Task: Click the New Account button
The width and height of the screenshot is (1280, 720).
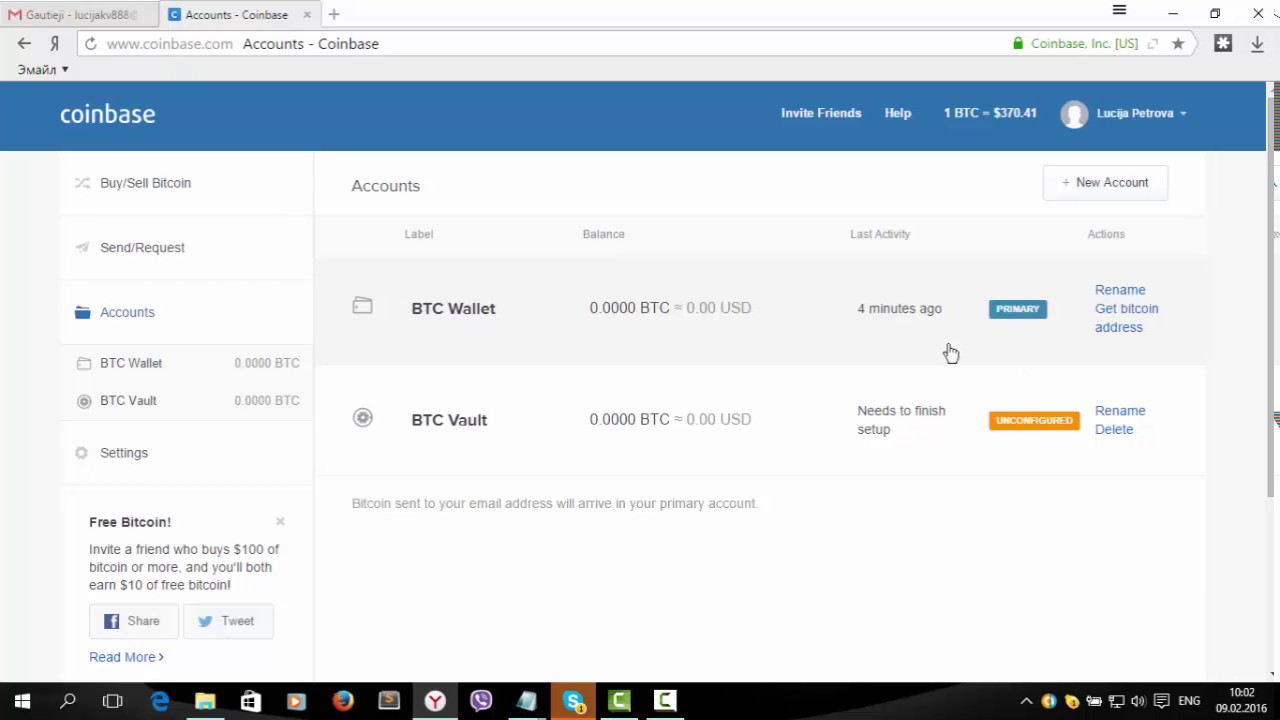Action: click(1105, 183)
